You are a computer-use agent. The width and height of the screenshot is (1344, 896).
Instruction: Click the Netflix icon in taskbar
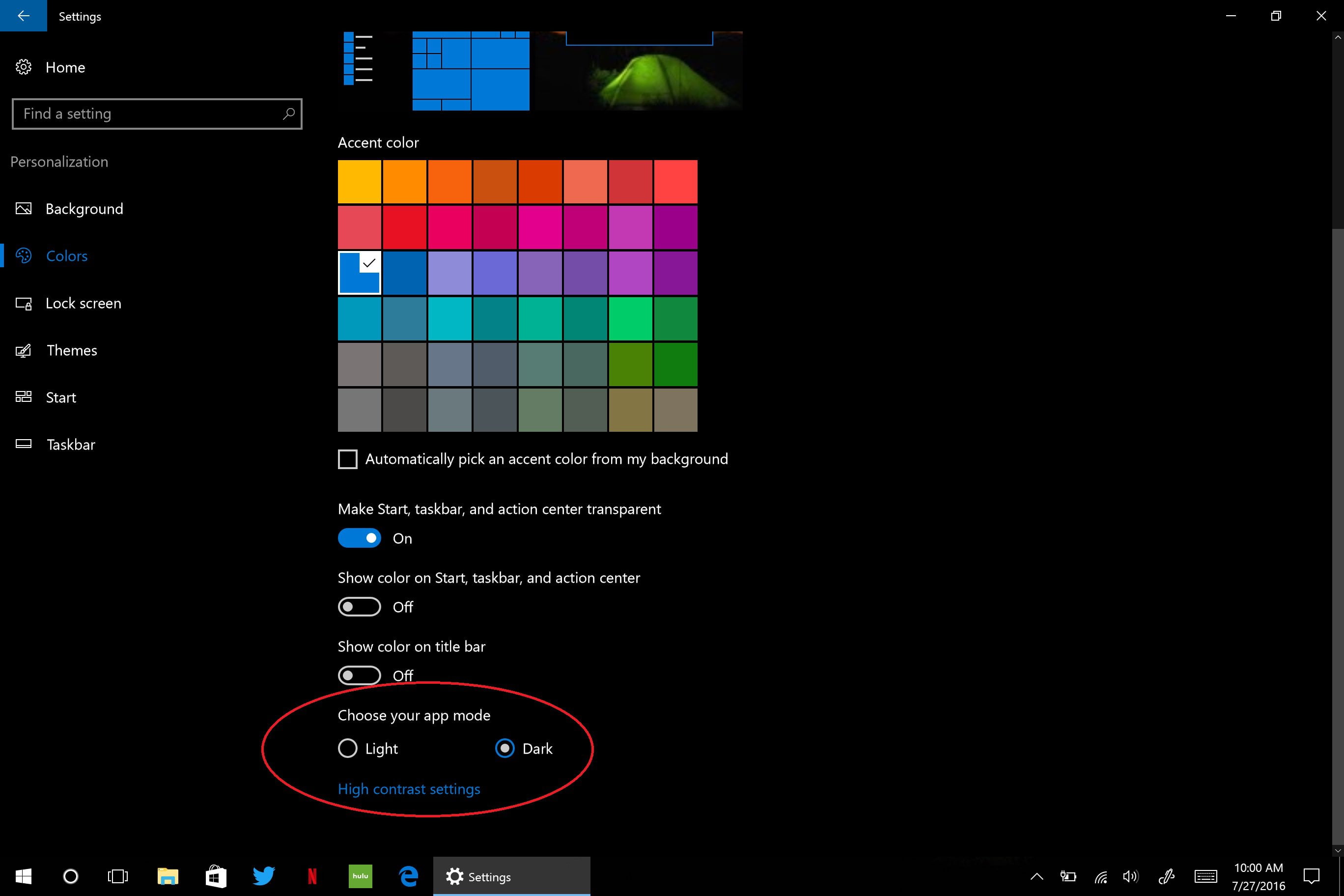[x=312, y=877]
